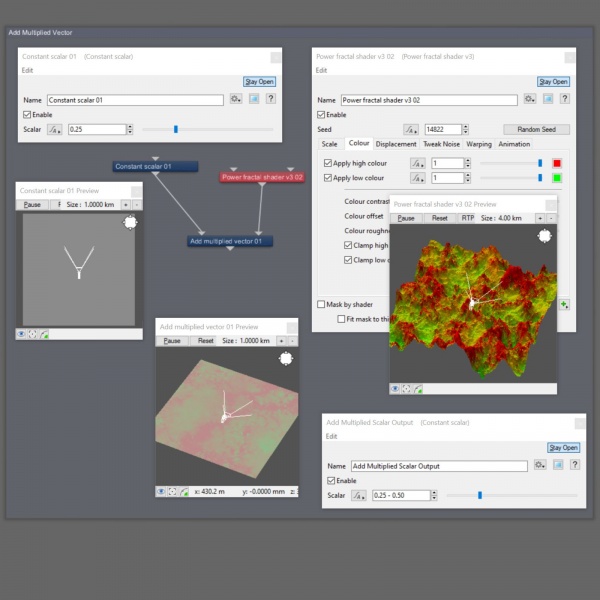Enable Mask by shader
The height and width of the screenshot is (600, 600).
click(321, 305)
